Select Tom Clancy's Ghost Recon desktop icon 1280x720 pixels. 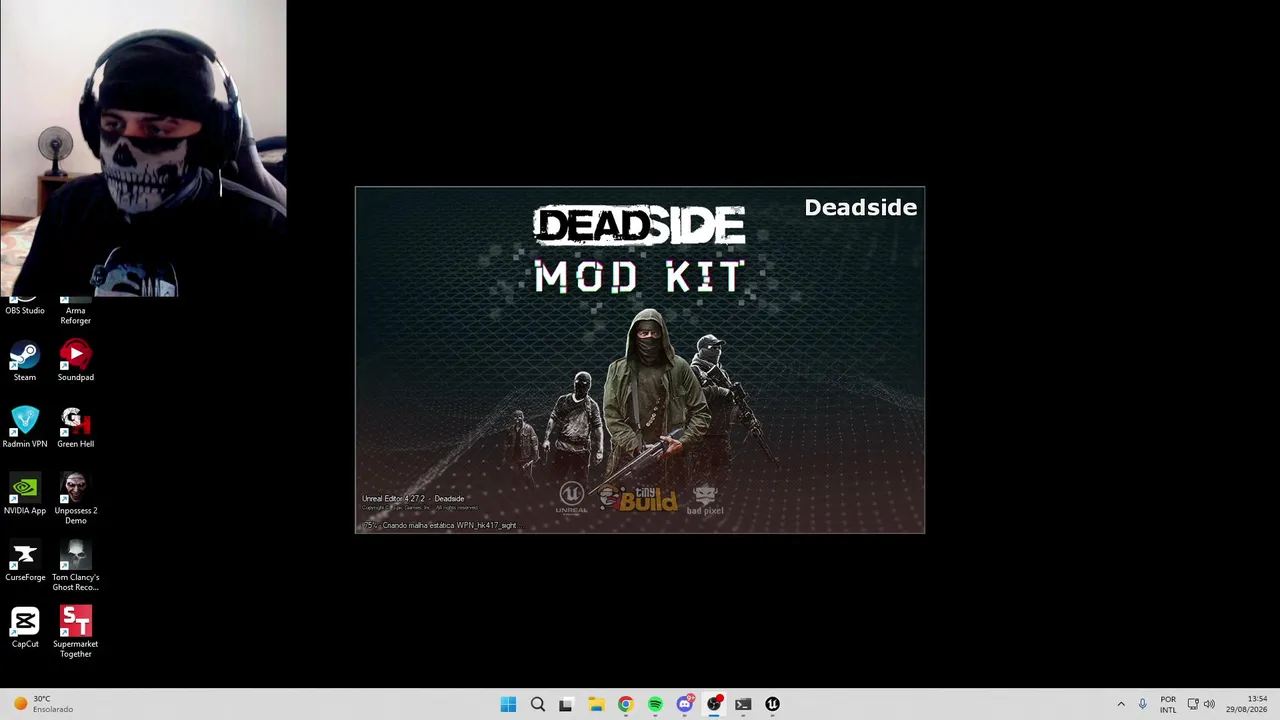tap(75, 566)
